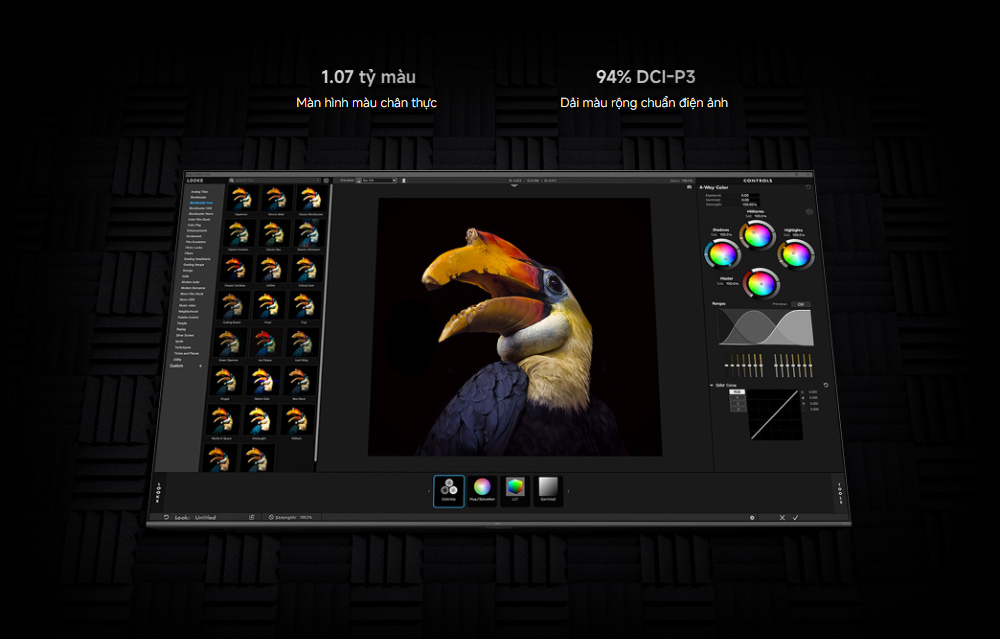1000x639 pixels.
Task: Toggle the Ranges Preview Off switch
Action: 800,304
